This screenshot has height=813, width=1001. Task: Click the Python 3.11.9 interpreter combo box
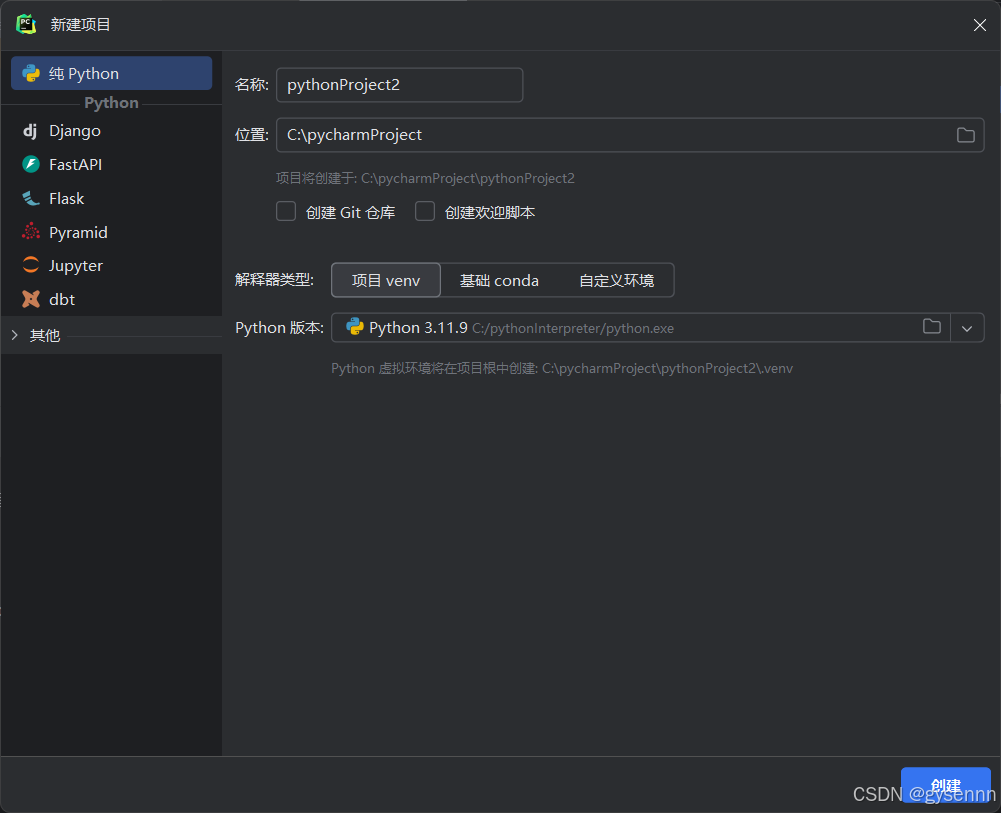tap(658, 327)
